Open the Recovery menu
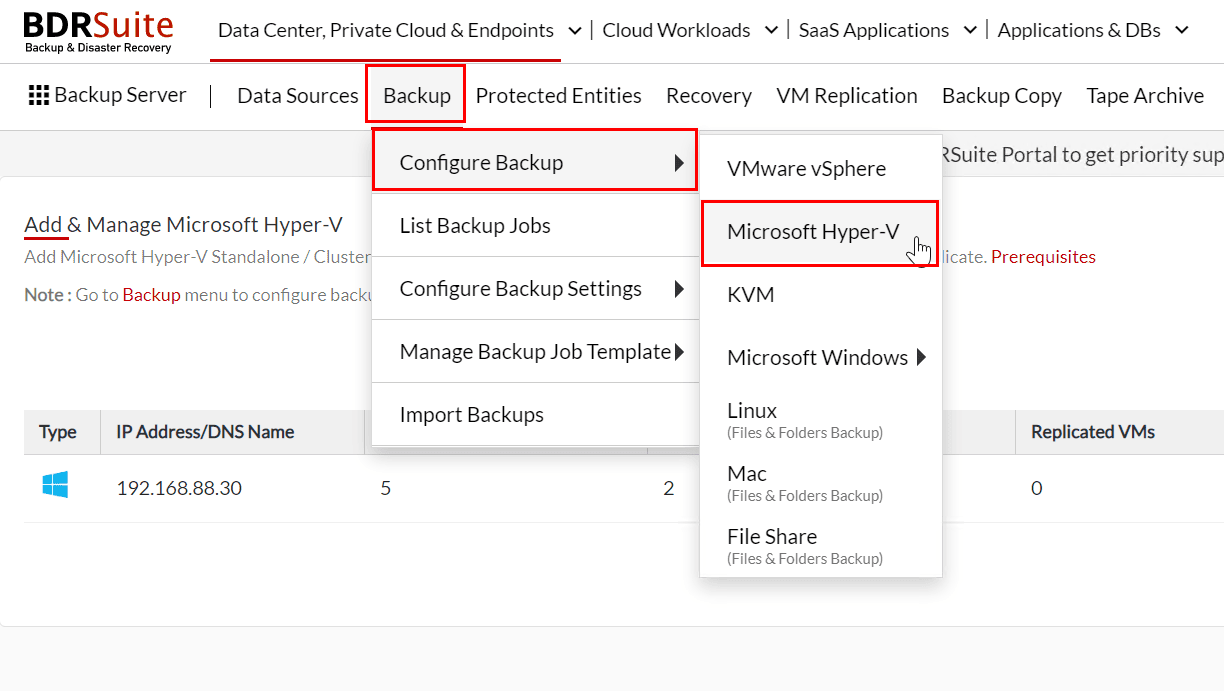The width and height of the screenshot is (1224, 691). pos(709,96)
